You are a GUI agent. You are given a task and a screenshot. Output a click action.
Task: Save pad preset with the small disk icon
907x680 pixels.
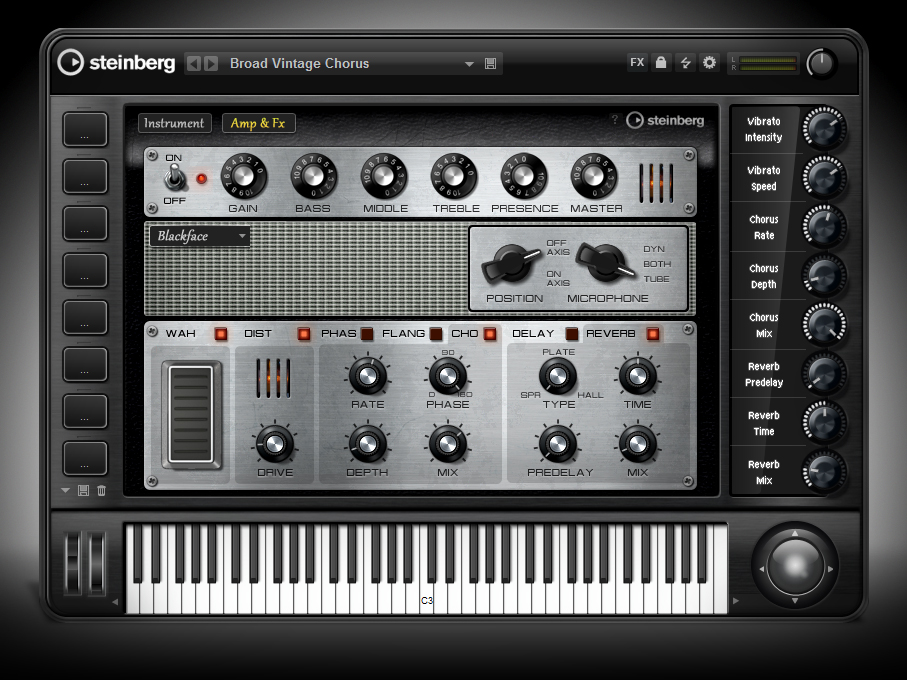83,490
